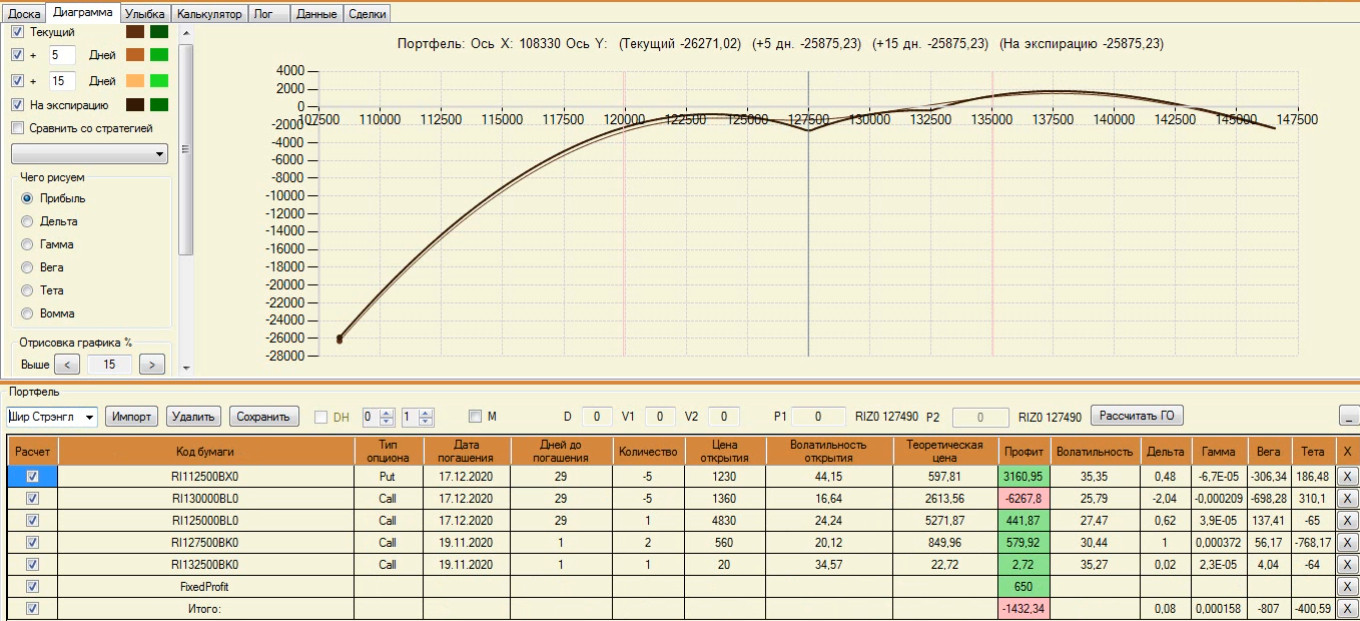1360x621 pixels.
Task: Delete RI112500BX0 row with X button
Action: [x=1346, y=476]
